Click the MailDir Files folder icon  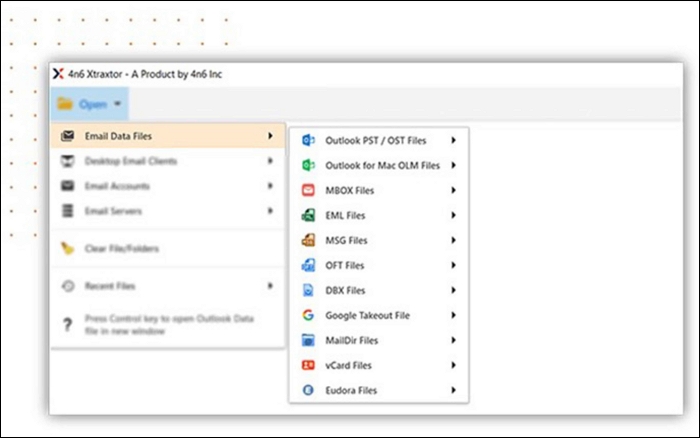pos(308,340)
